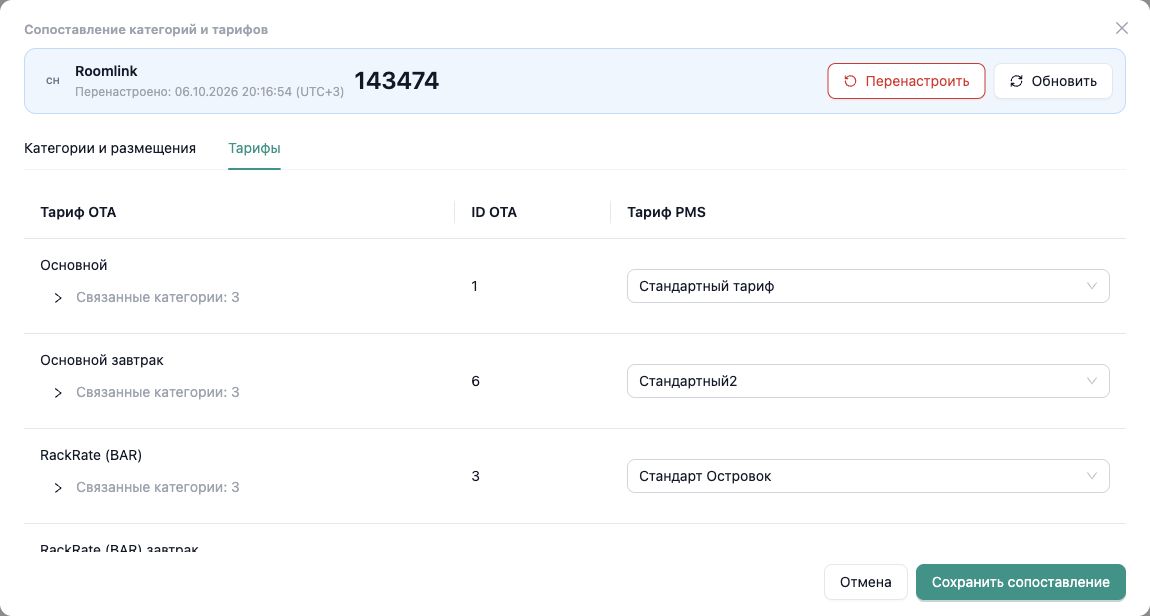
Task: Click the ID OTA column header
Action: 494,213
